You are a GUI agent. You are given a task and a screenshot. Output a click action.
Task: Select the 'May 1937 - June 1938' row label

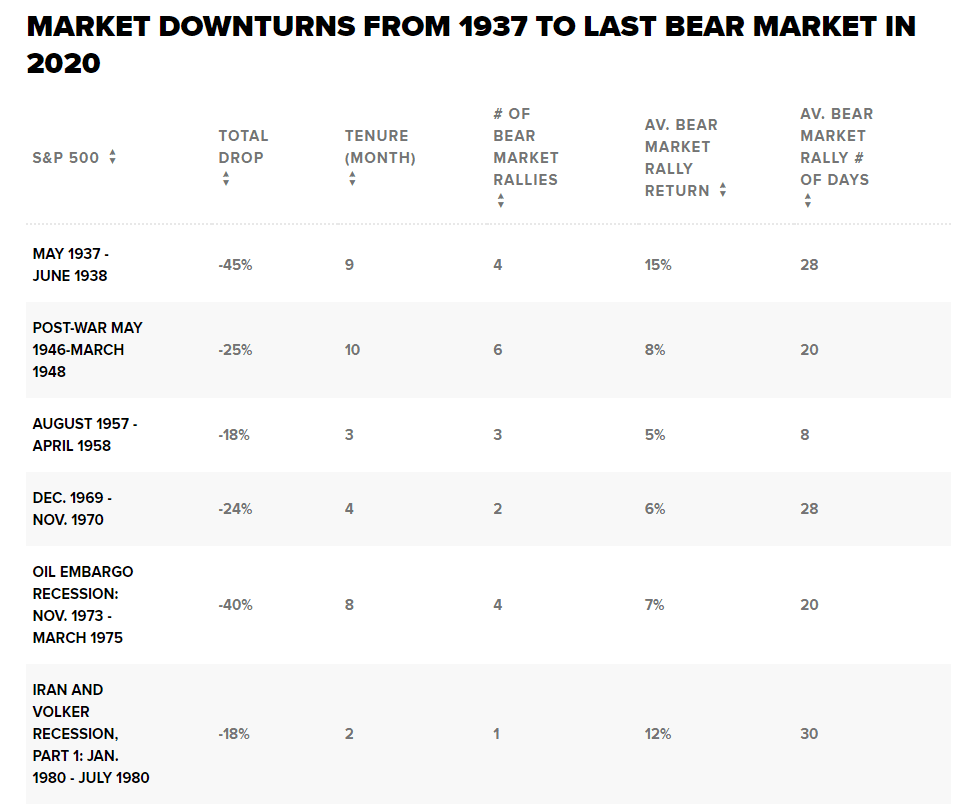pos(71,265)
